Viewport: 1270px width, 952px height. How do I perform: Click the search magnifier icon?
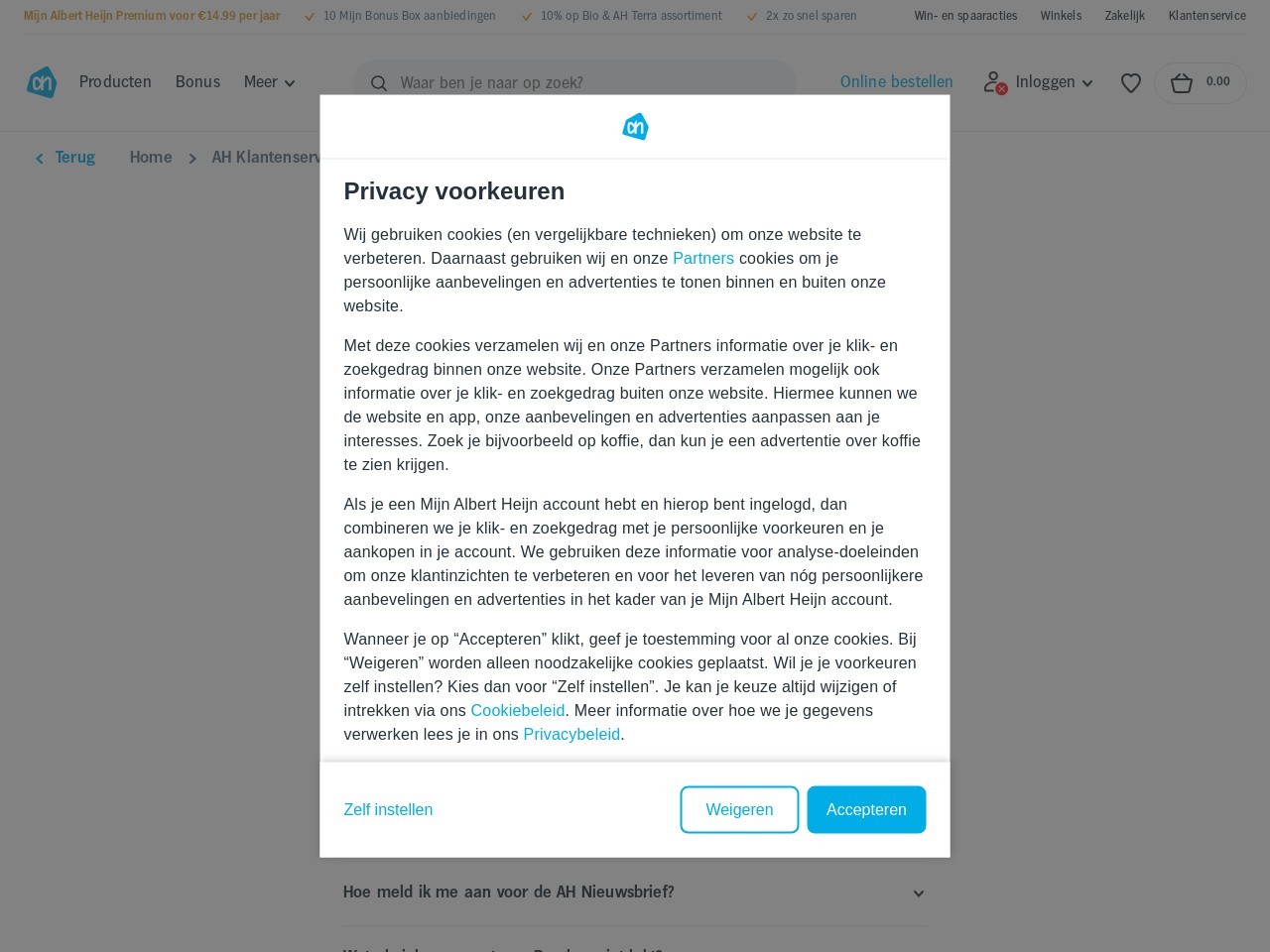379,83
